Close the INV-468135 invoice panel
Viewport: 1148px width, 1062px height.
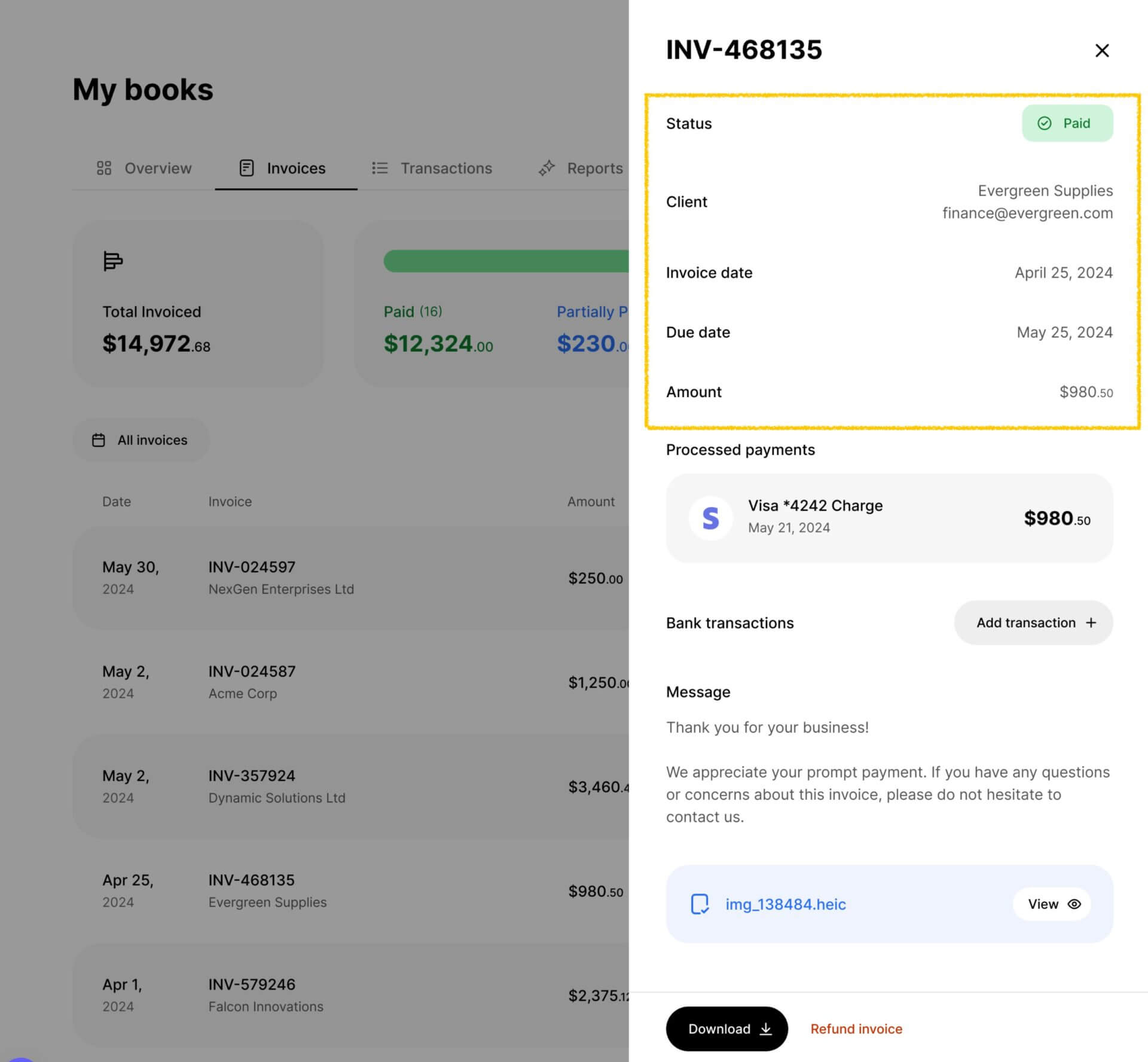coord(1101,50)
